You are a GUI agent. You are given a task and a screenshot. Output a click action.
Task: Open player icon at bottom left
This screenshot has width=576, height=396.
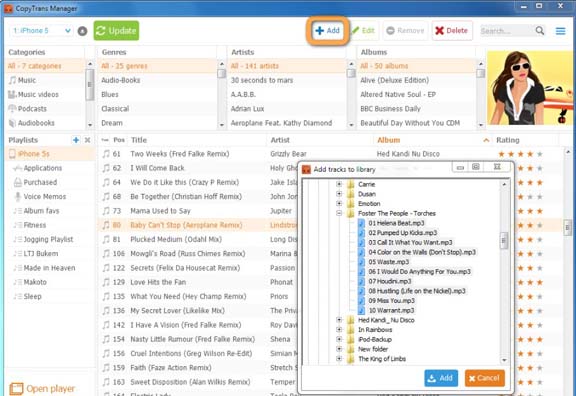click(x=16, y=389)
